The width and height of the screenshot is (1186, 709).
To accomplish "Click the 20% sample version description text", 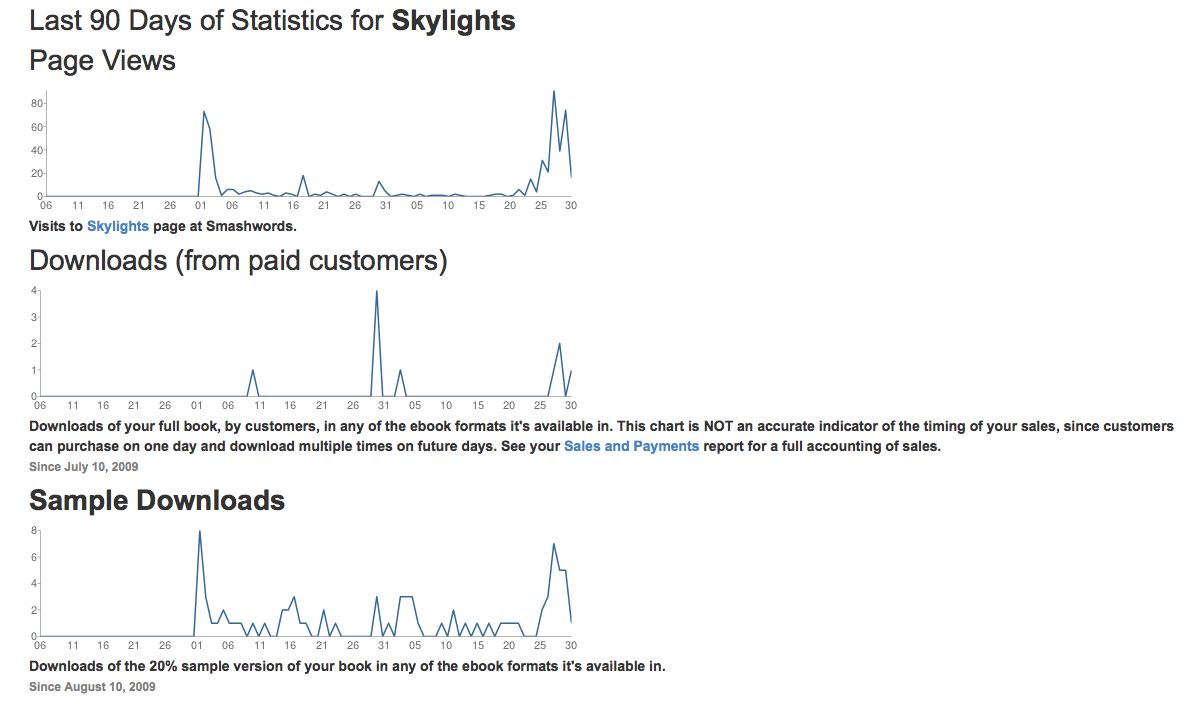I will (347, 666).
